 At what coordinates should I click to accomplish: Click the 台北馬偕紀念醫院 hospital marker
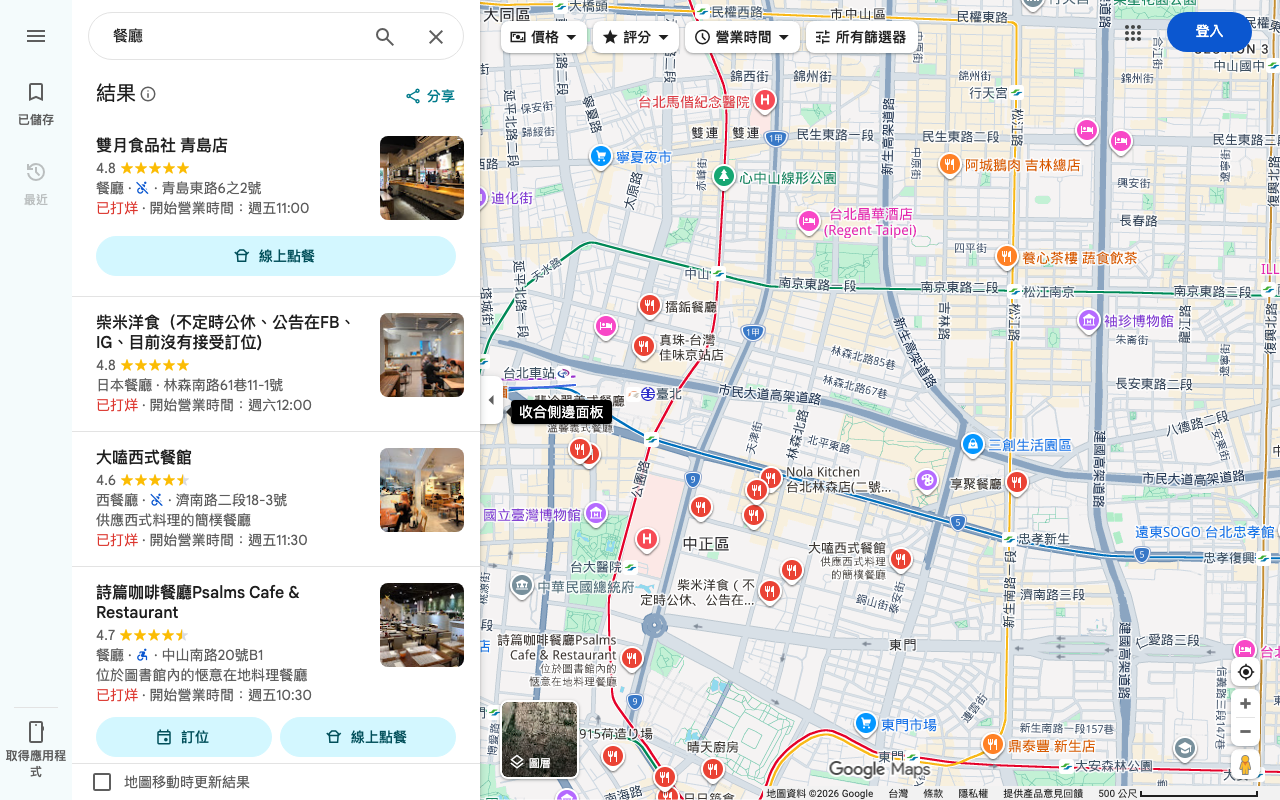pyautogui.click(x=765, y=100)
